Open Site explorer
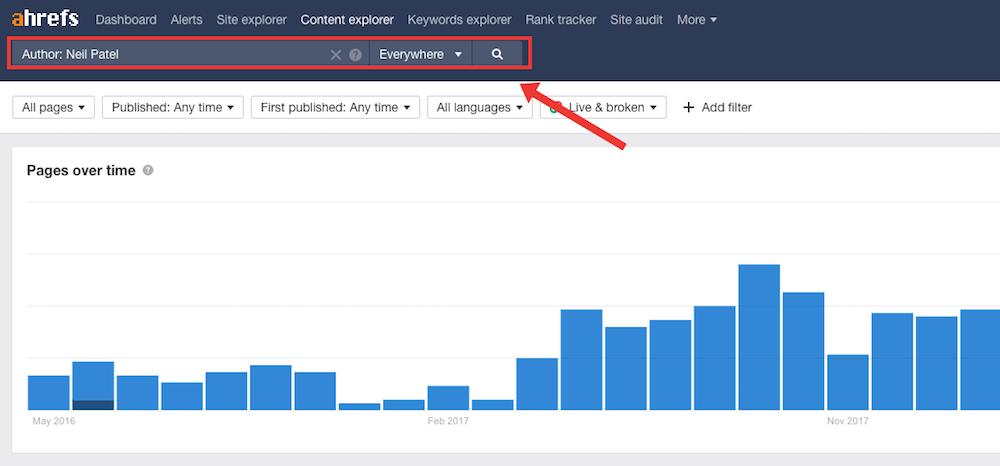This screenshot has height=466, width=1000. (x=251, y=20)
